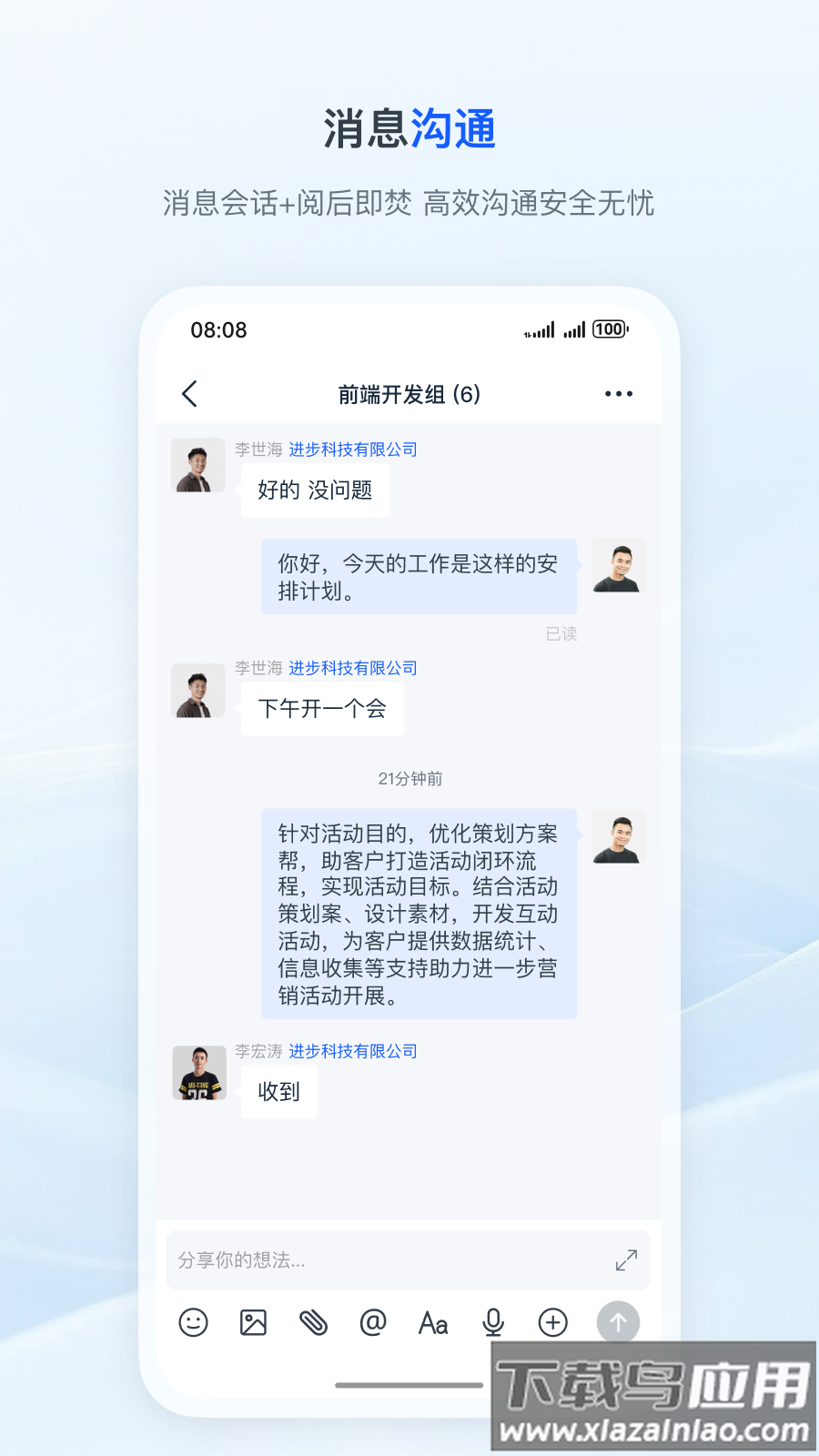Tap the back arrow in chat header

click(x=189, y=394)
